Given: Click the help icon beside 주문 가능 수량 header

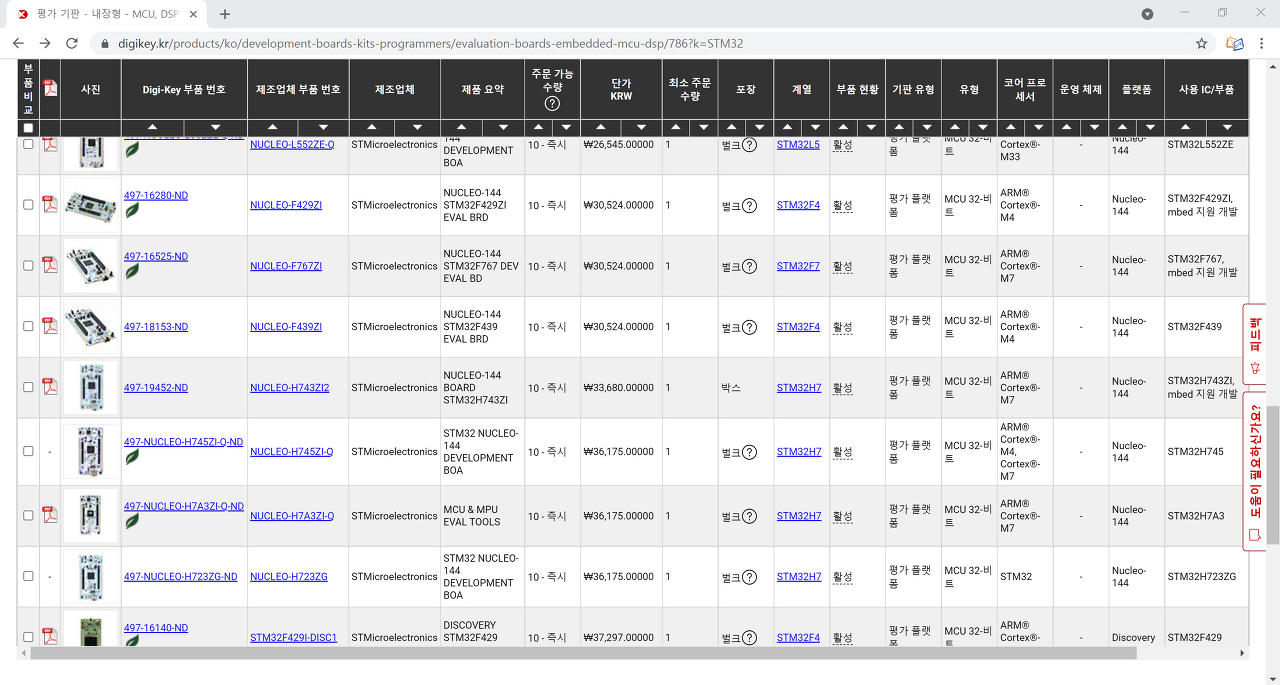Looking at the screenshot, I should click(552, 103).
